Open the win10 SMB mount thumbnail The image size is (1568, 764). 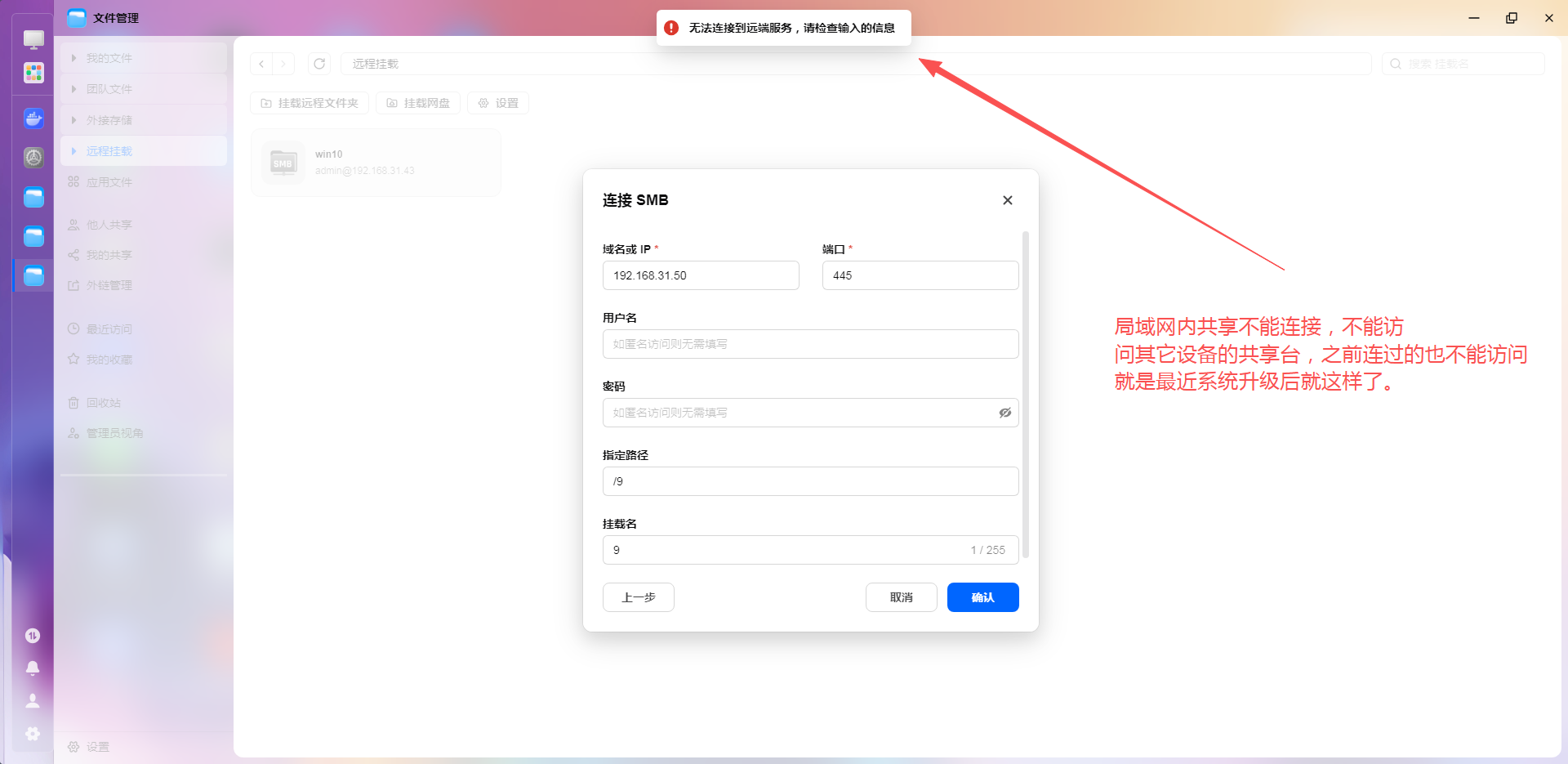point(283,163)
